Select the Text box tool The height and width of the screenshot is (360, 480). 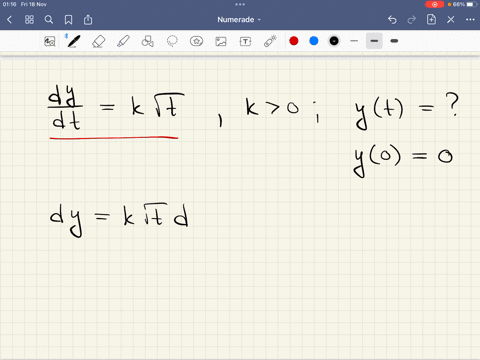click(x=245, y=41)
